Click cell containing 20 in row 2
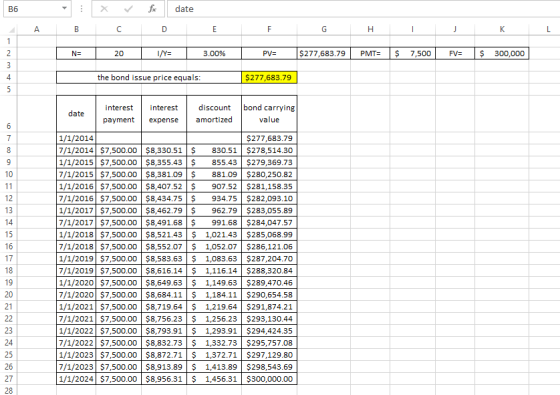The width and height of the screenshot is (560, 395). tap(119, 54)
